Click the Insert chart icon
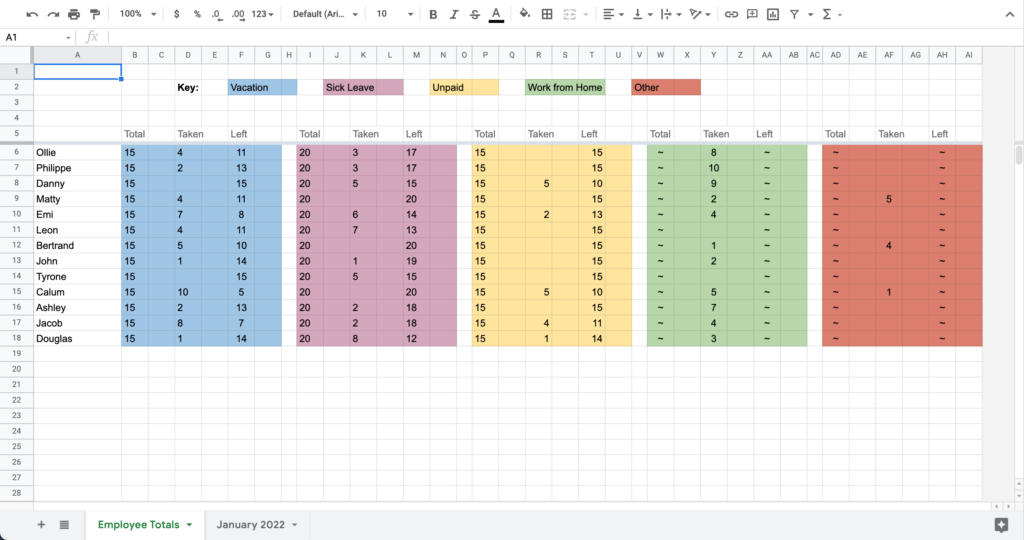Screen dimensions: 1024x540 pyautogui.click(x=773, y=15)
